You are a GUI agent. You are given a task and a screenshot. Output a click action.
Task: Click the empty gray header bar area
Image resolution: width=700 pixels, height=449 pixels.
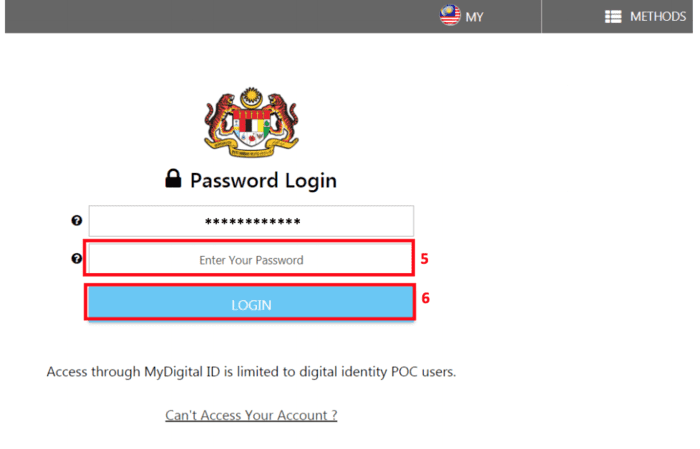(x=200, y=17)
